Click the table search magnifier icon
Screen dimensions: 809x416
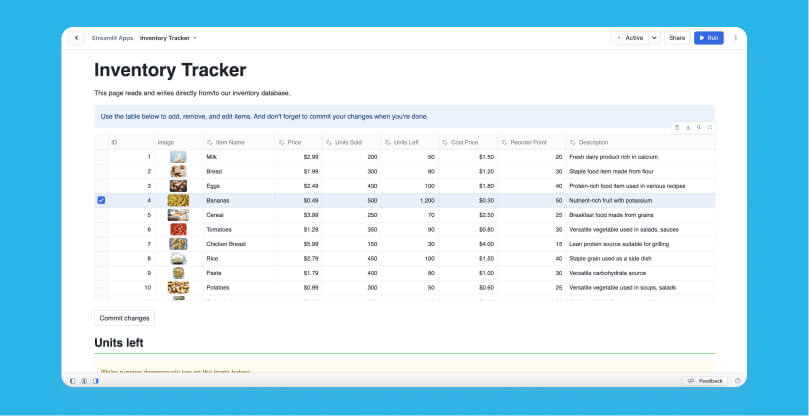pos(699,127)
